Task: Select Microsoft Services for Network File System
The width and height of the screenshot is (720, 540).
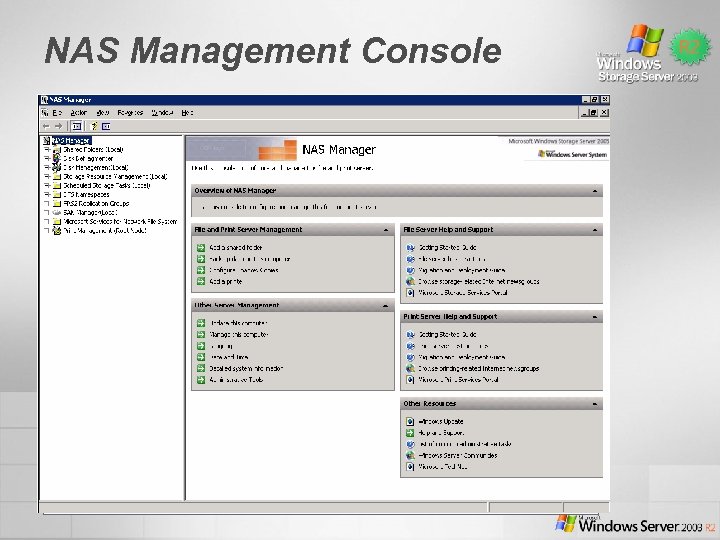Action: pos(120,221)
